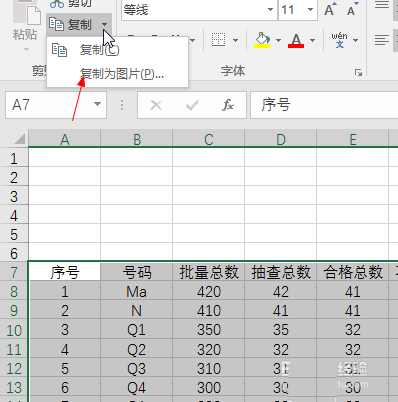Decrease font size with smaller A icon
The height and width of the screenshot is (402, 398).
pos(352,9)
